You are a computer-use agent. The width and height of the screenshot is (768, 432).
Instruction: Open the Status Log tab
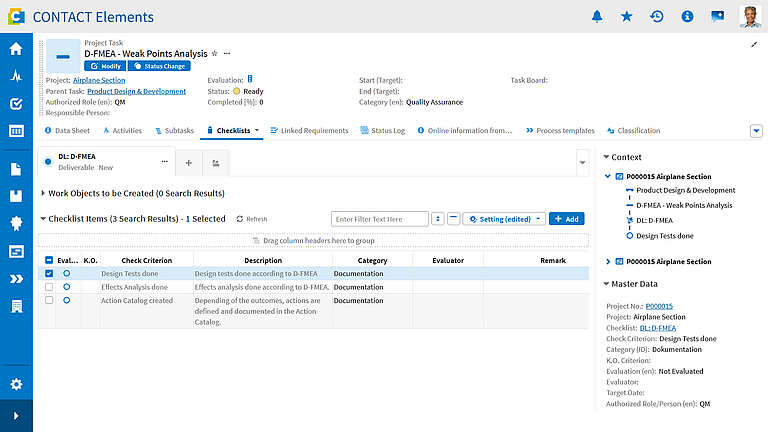pos(383,131)
